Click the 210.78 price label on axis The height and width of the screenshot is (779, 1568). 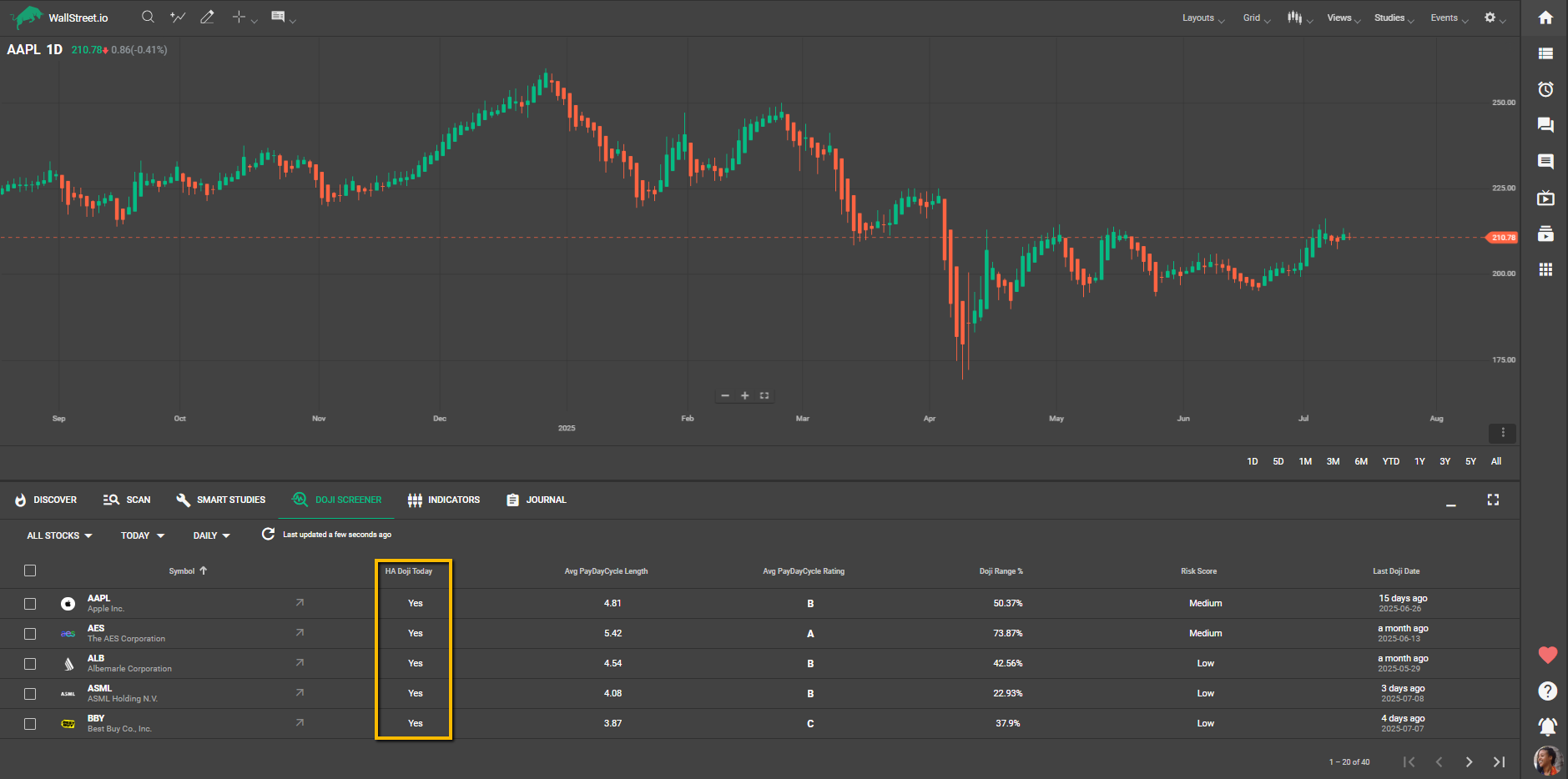pyautogui.click(x=1502, y=238)
